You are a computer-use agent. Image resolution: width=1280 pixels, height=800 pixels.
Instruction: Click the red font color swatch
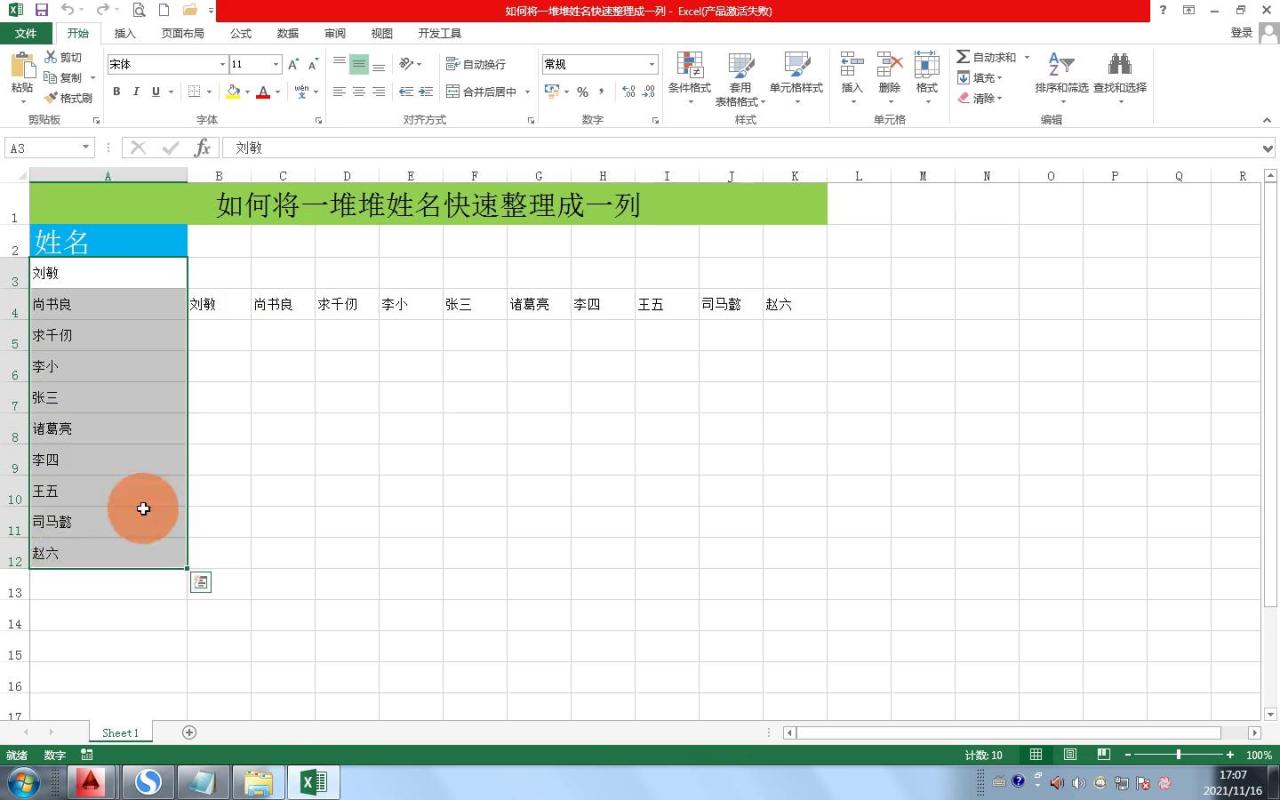[263, 92]
